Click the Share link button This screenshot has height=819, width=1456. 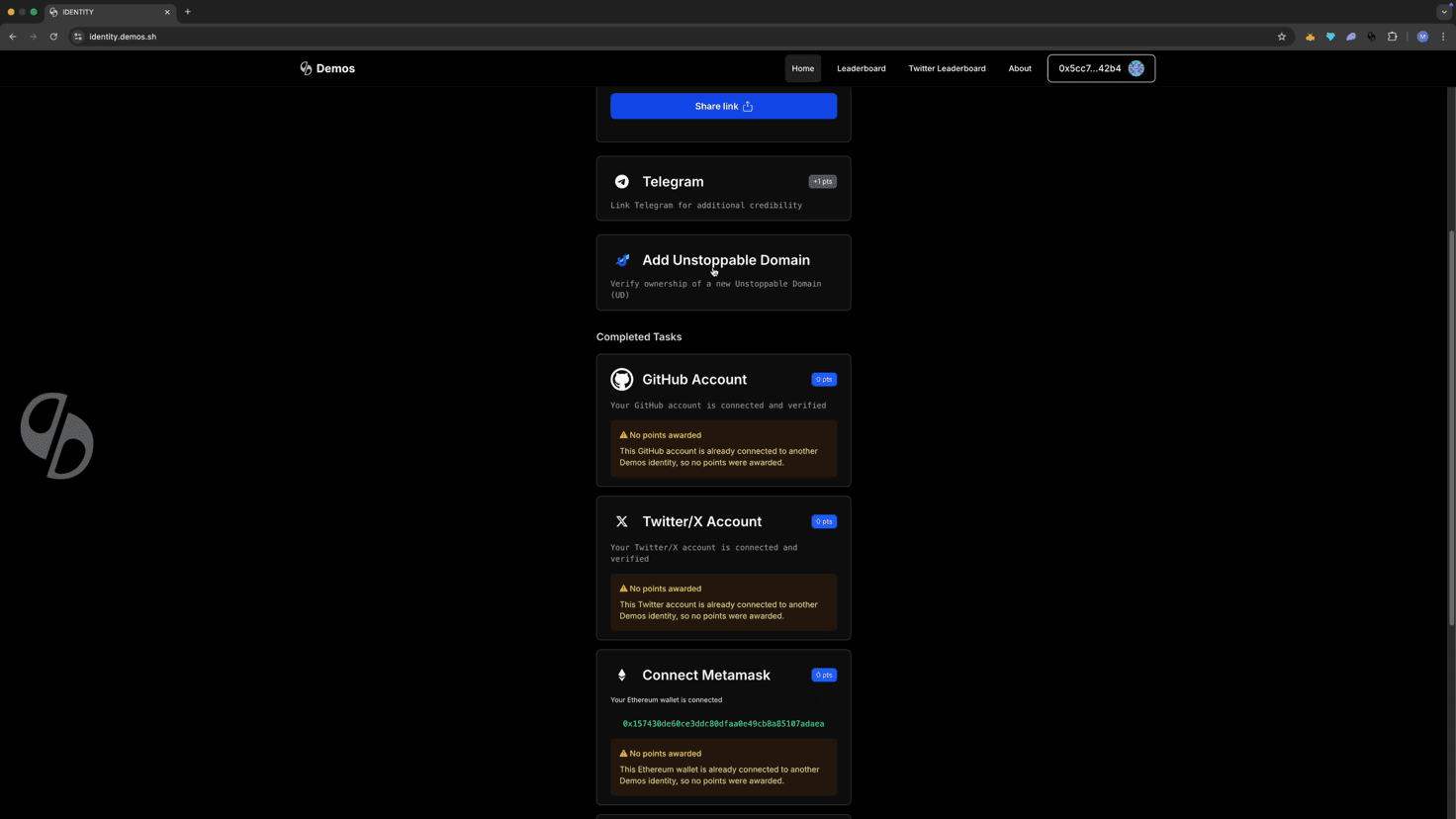click(723, 106)
